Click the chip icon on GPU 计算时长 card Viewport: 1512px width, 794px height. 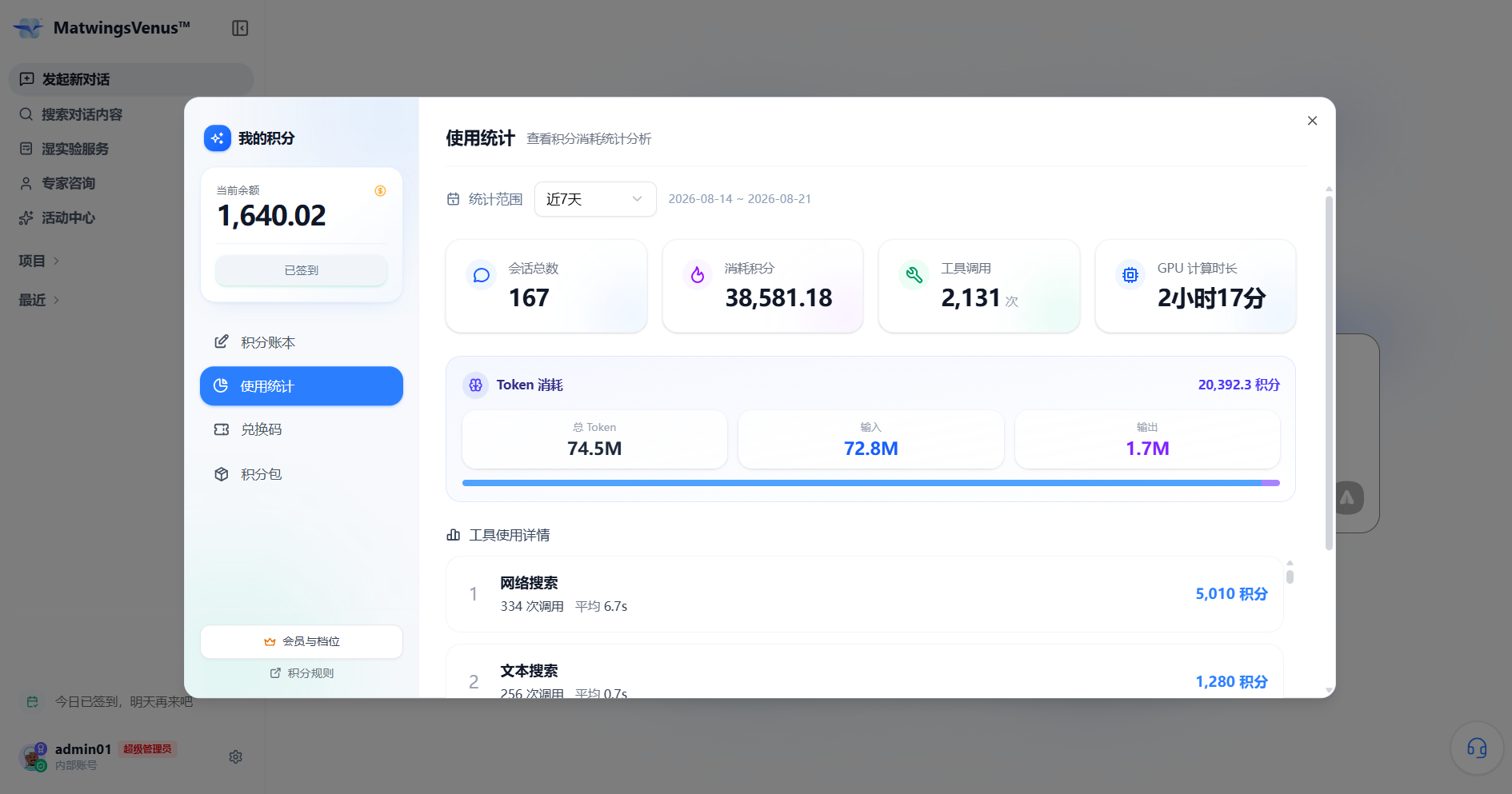click(x=1130, y=275)
